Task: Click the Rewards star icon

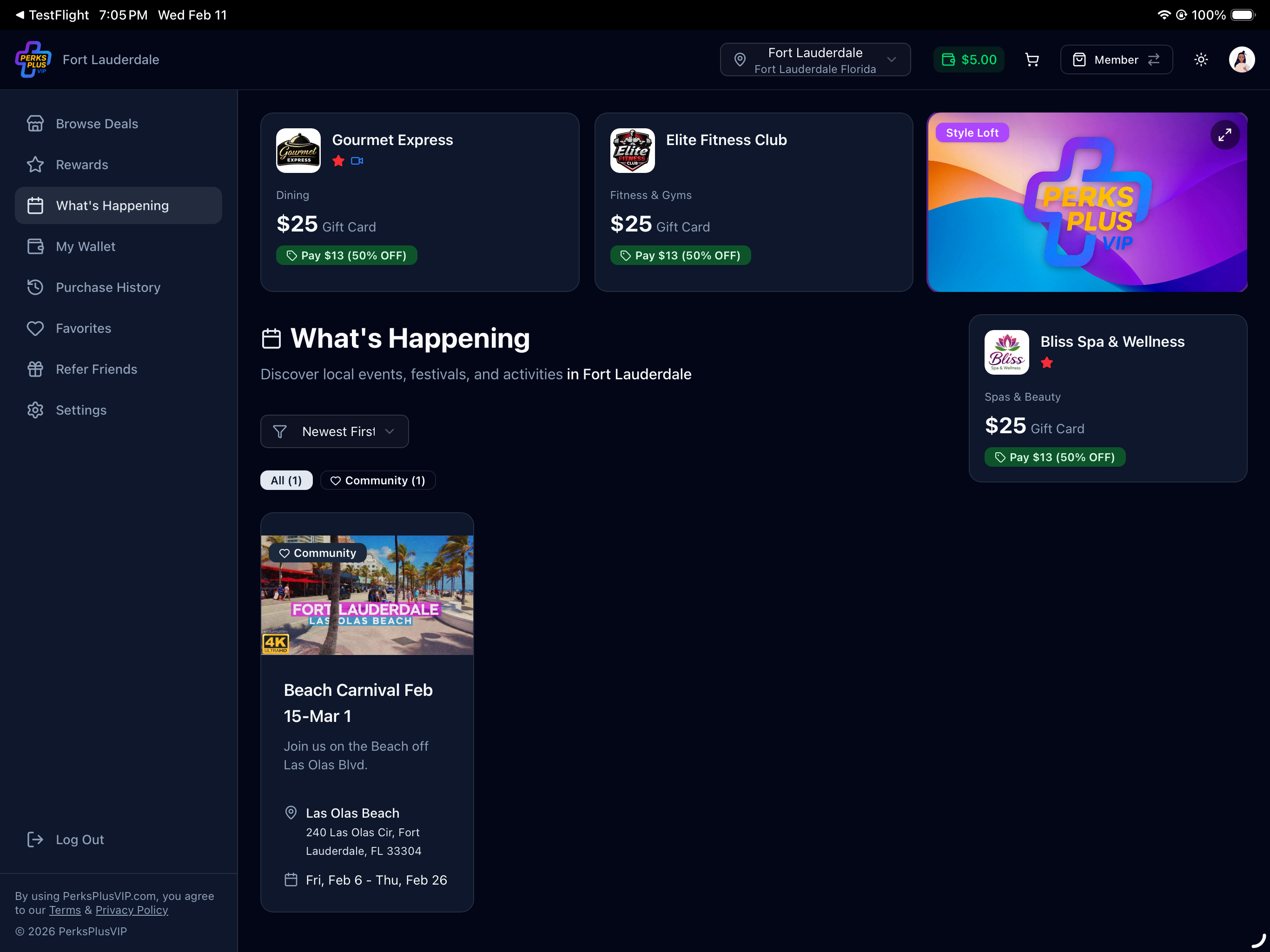Action: 35,165
